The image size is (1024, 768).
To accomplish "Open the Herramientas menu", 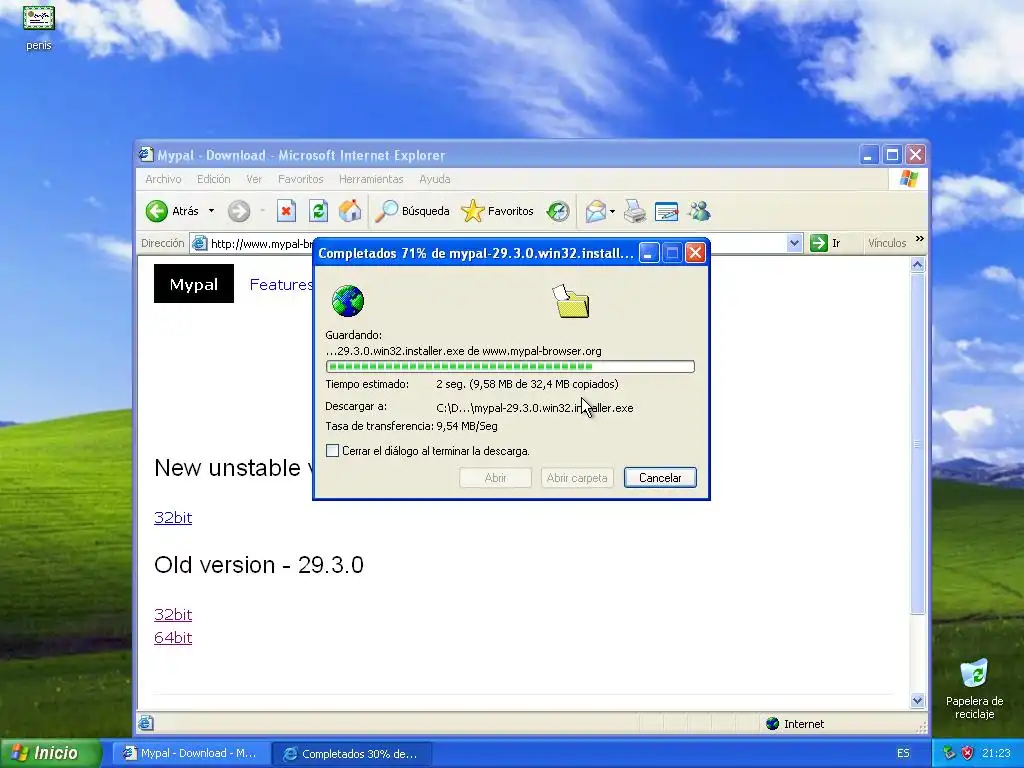I will (x=371, y=179).
